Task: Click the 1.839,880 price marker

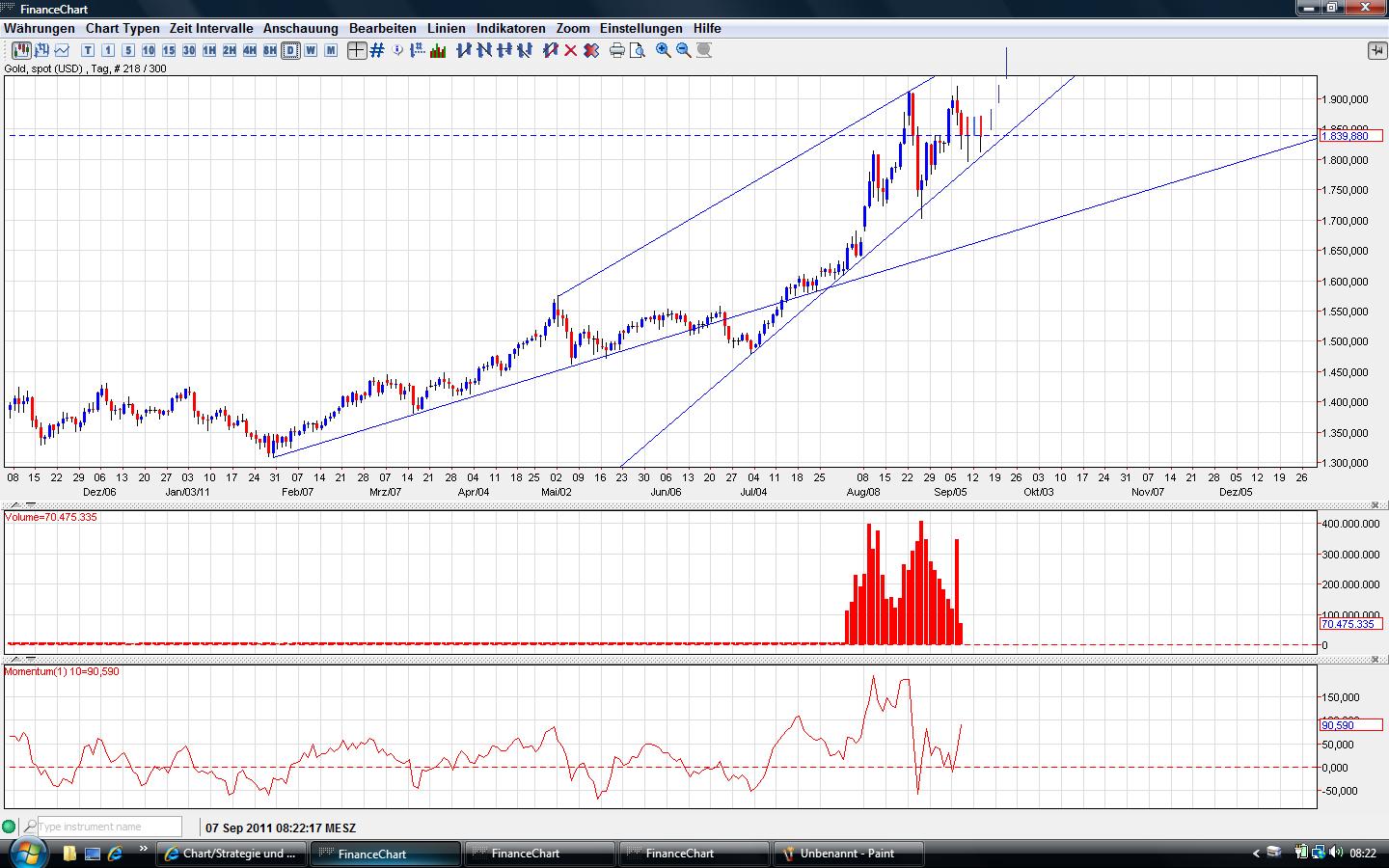Action: (x=1349, y=136)
